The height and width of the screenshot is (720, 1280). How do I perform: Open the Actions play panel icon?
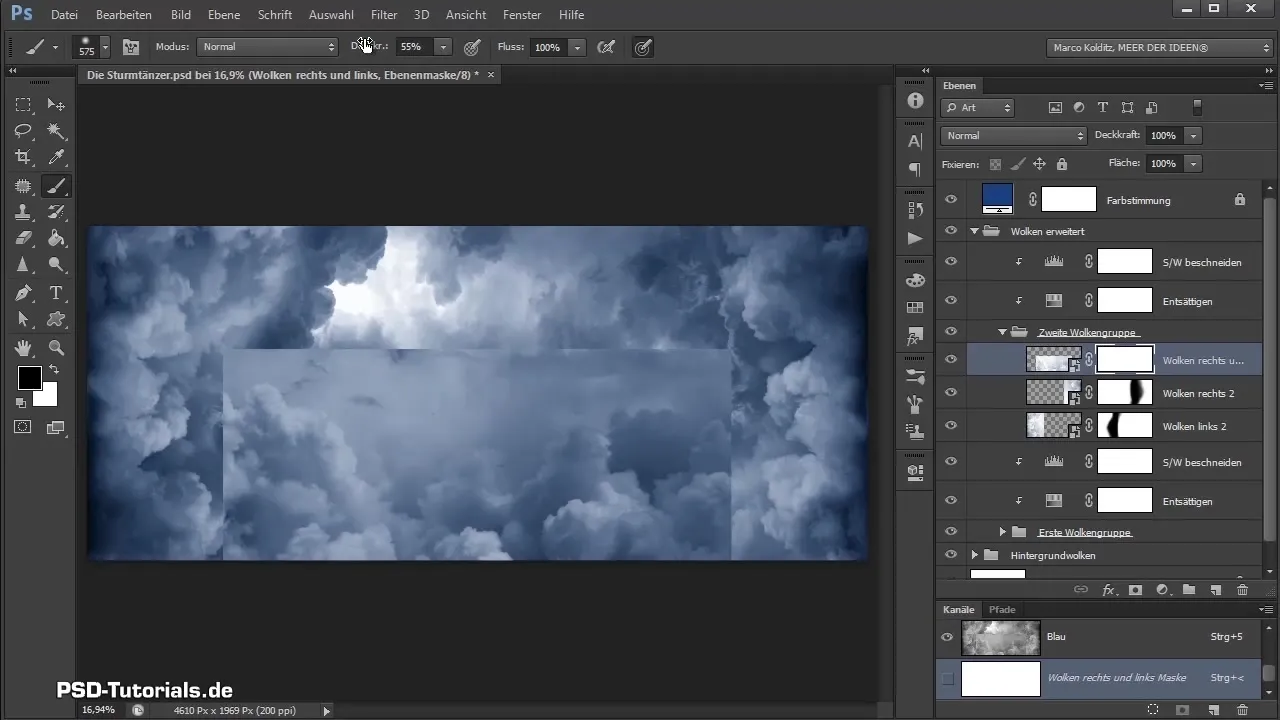point(914,238)
